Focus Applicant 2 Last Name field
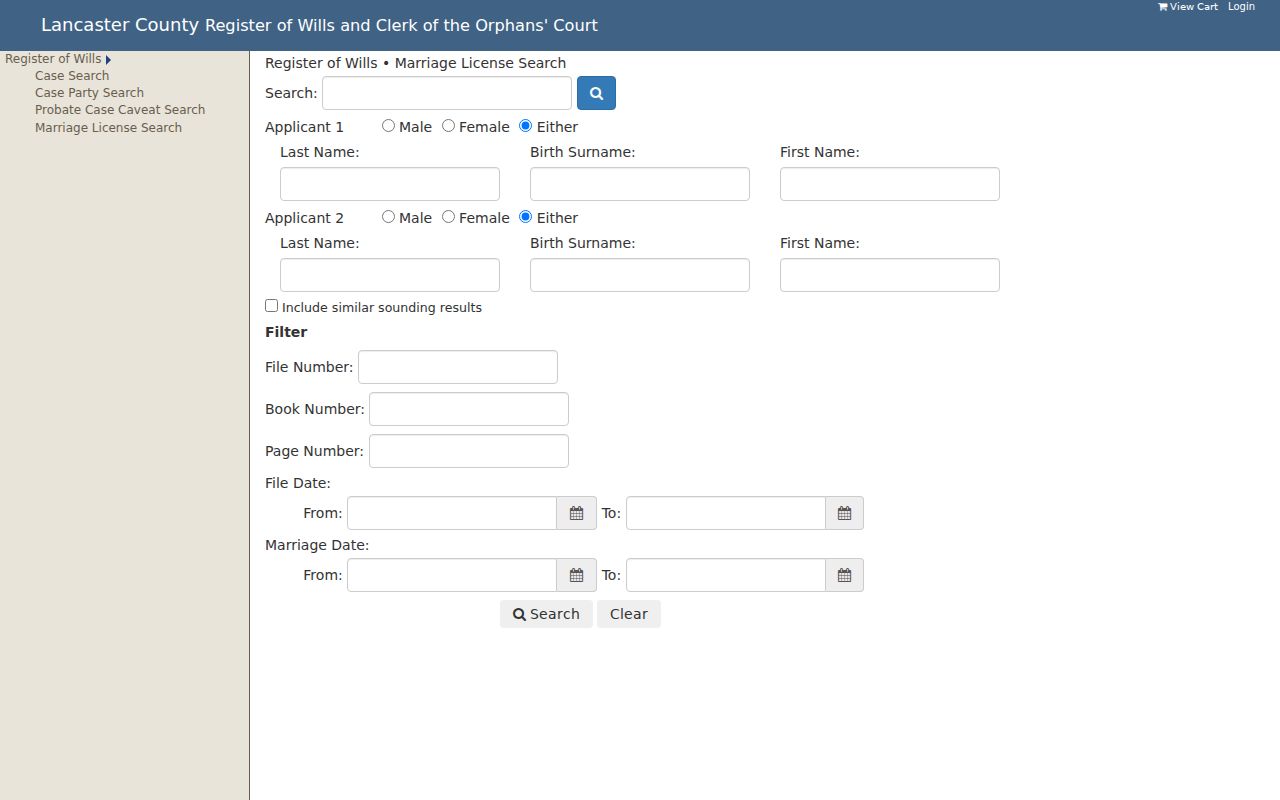 tap(390, 275)
